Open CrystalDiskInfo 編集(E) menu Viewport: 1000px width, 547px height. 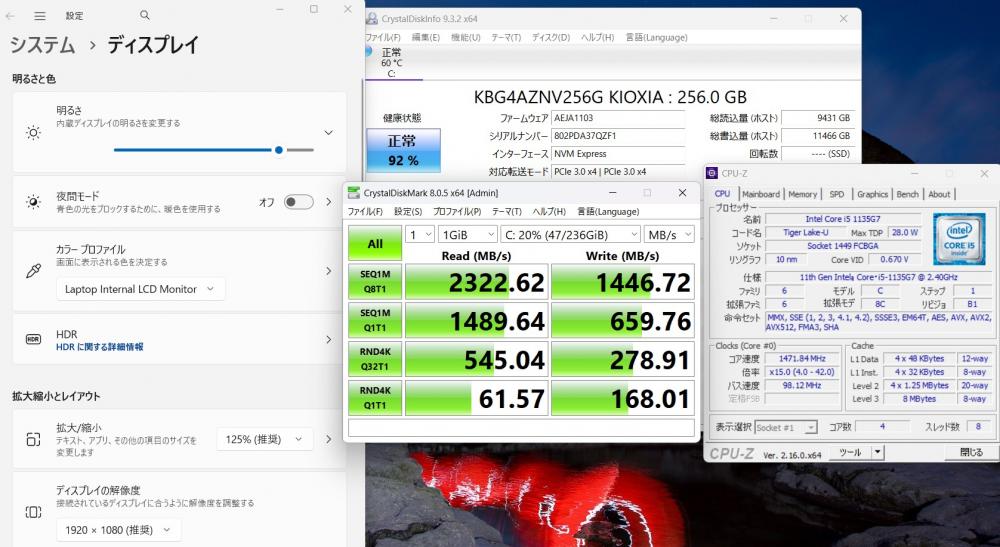tap(425, 38)
